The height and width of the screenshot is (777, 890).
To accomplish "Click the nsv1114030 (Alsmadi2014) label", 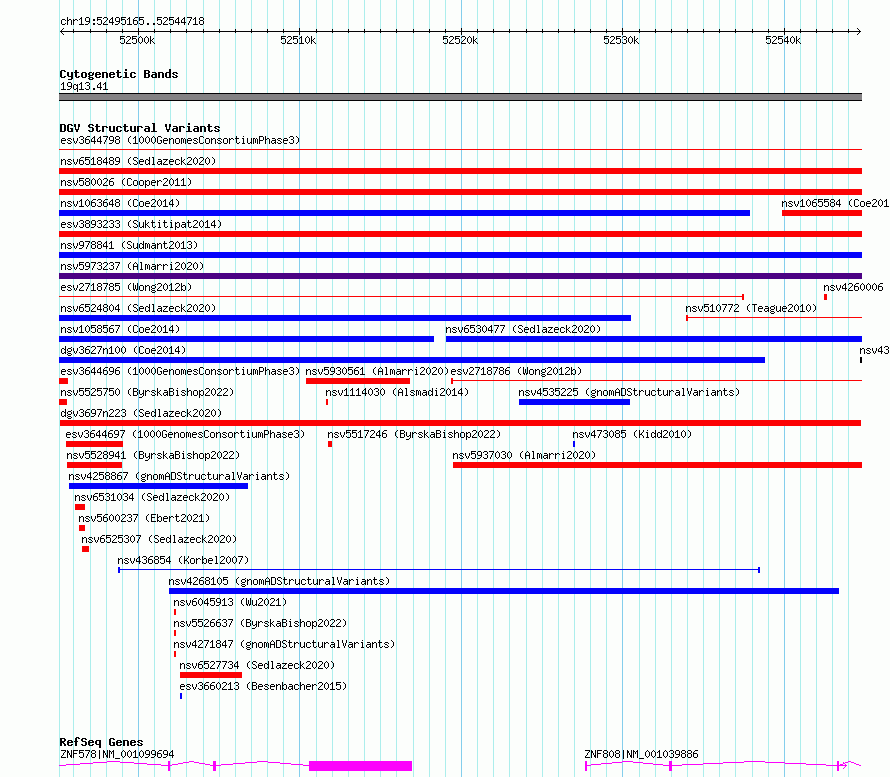I will pos(397,392).
